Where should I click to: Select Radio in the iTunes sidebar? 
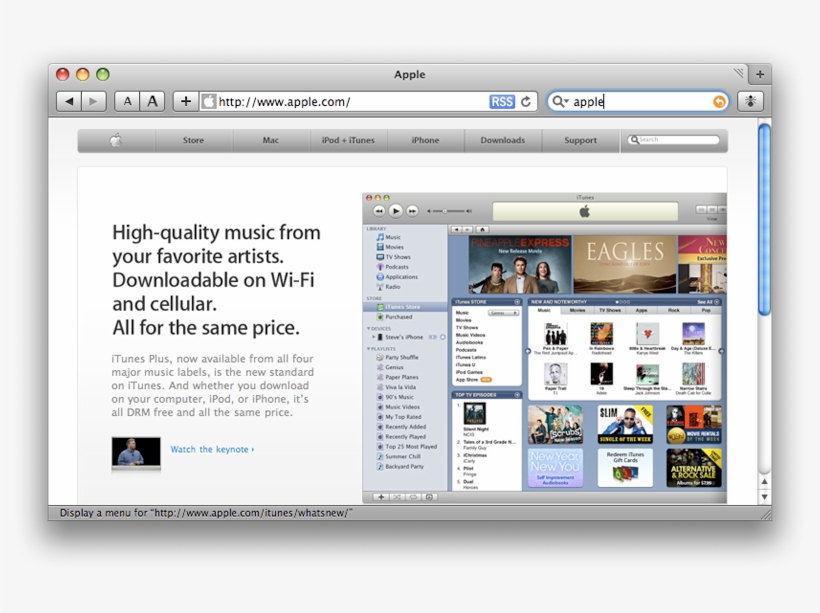(389, 287)
